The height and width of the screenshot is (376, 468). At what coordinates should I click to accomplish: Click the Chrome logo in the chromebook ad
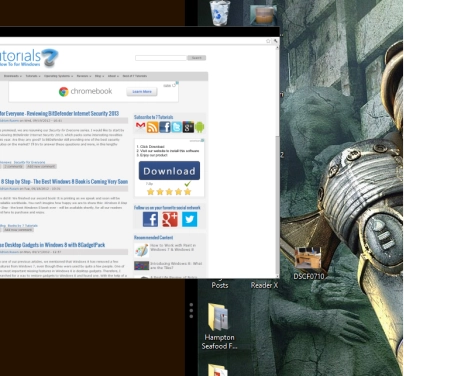[x=64, y=91]
